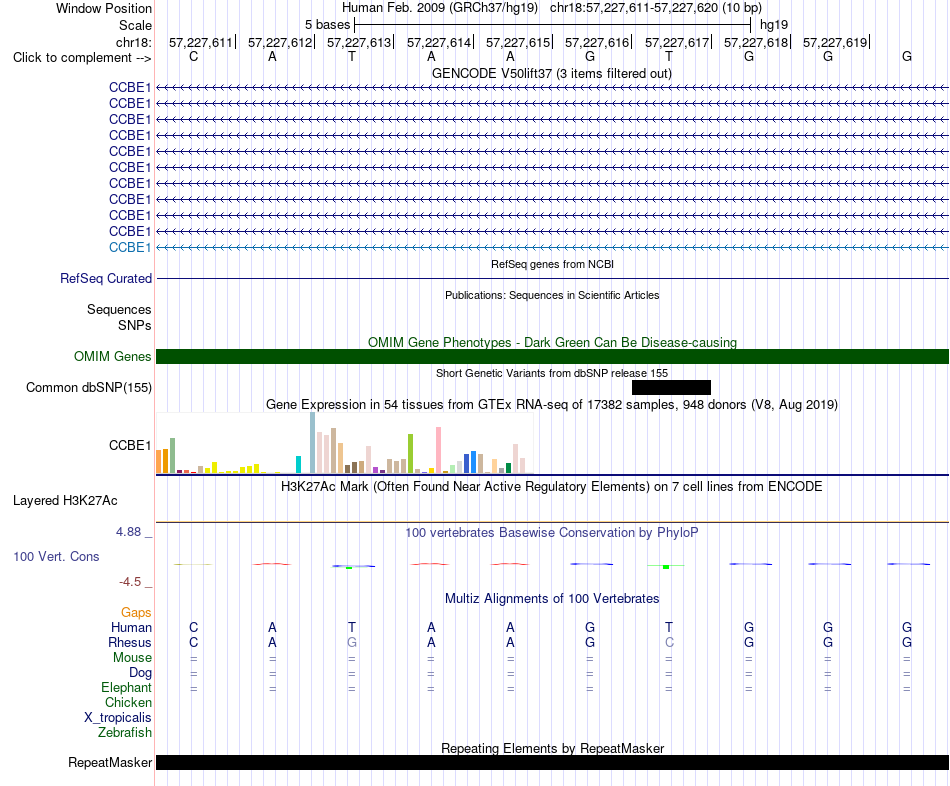Image resolution: width=950 pixels, height=786 pixels.
Task: Open 100 vertebrates Basewise Conservation by PhyloP
Action: click(x=552, y=533)
